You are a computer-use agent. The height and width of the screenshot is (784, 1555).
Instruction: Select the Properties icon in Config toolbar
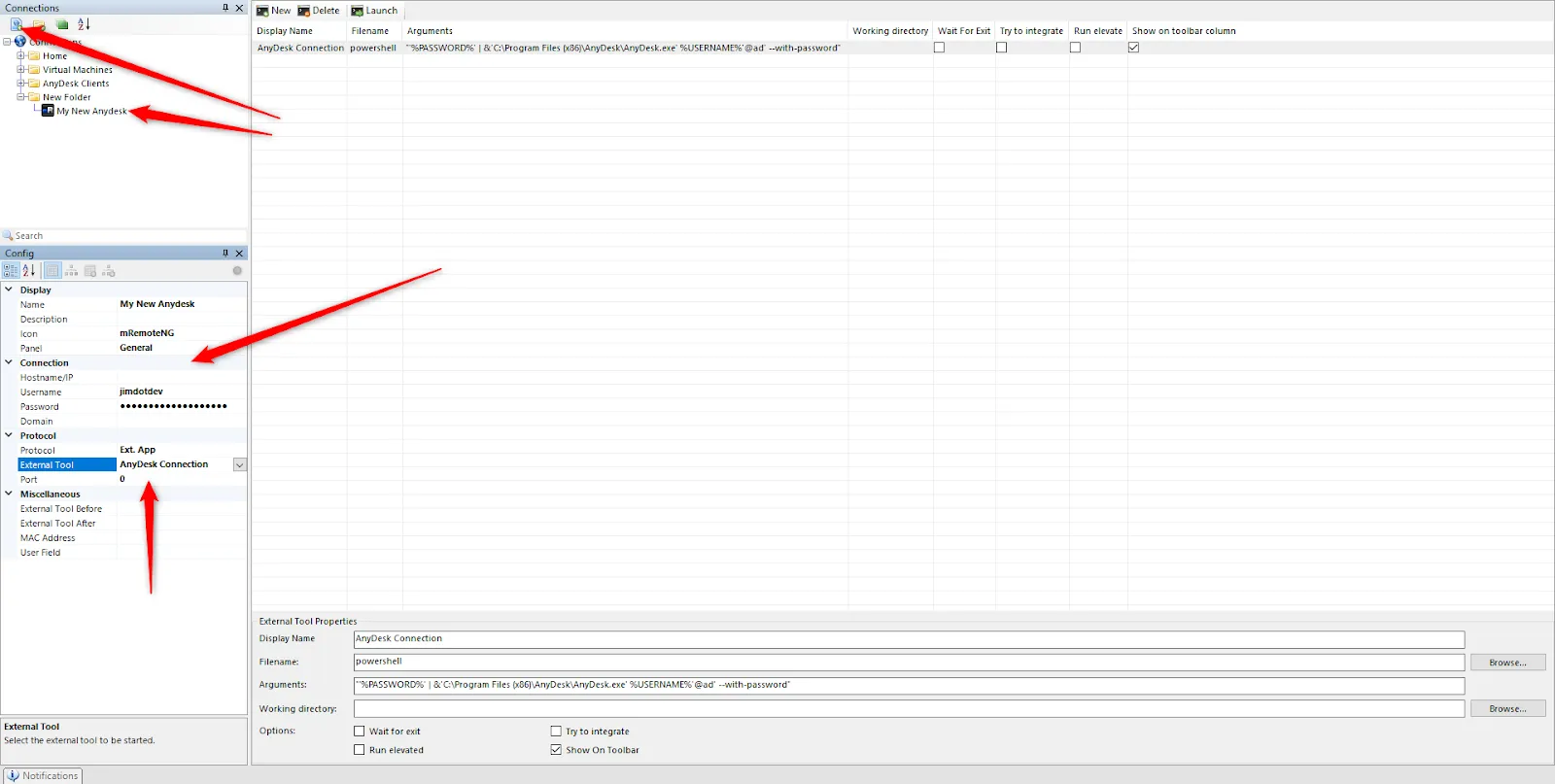[x=52, y=271]
